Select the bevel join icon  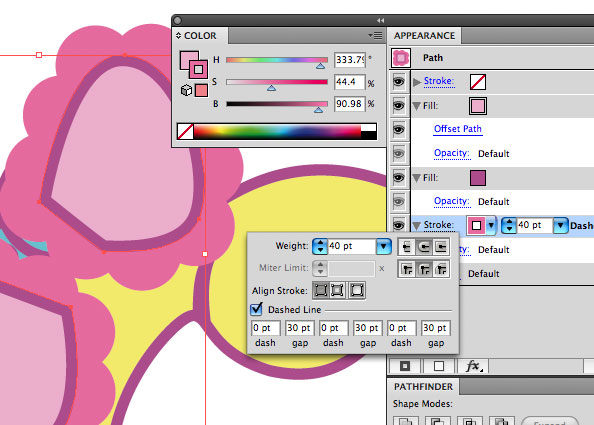(x=441, y=269)
